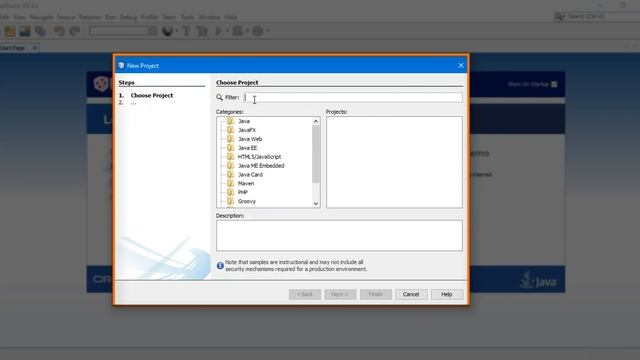This screenshot has width=640, height=360.
Task: Close the New Project dialog
Action: tap(461, 65)
